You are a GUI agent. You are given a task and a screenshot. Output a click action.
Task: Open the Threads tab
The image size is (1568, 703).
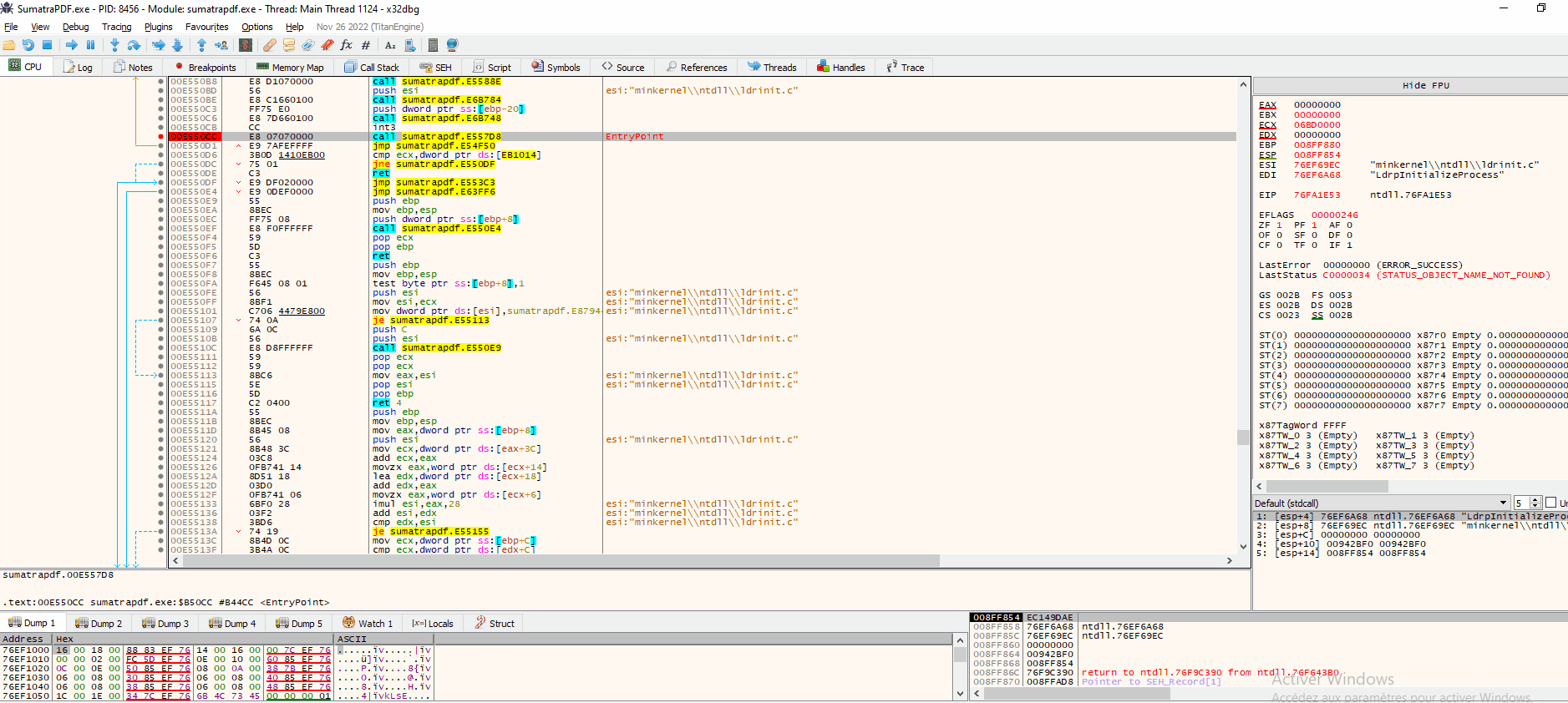772,67
